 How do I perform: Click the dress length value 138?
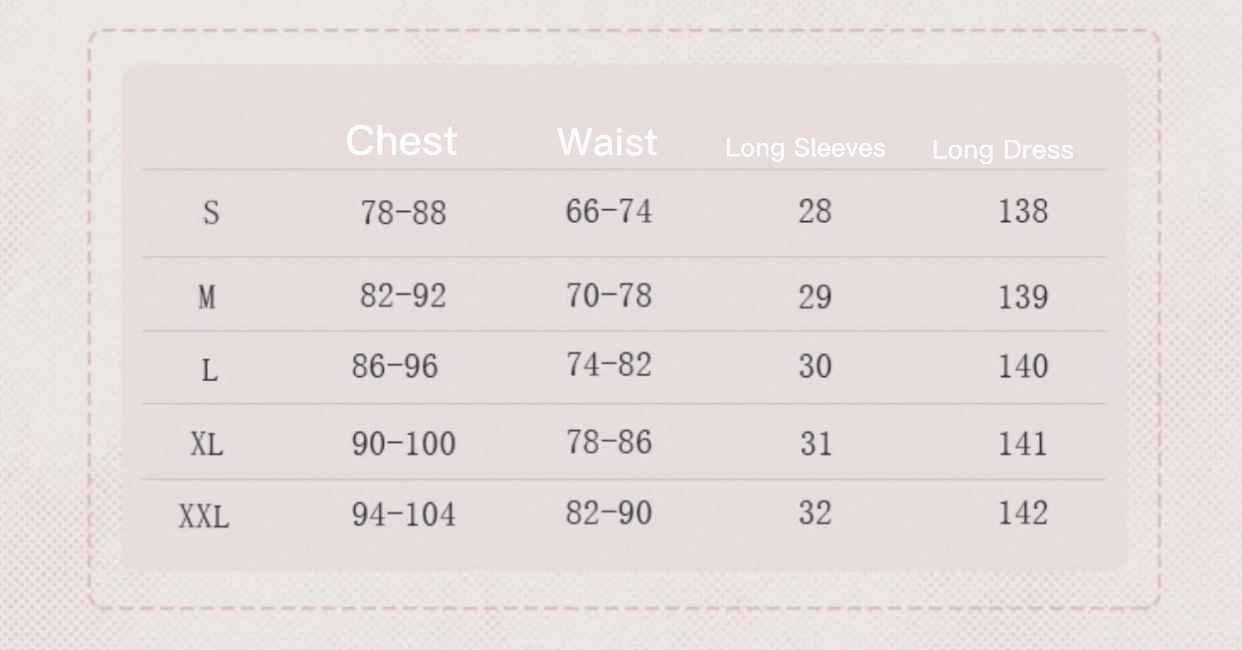[1022, 212]
